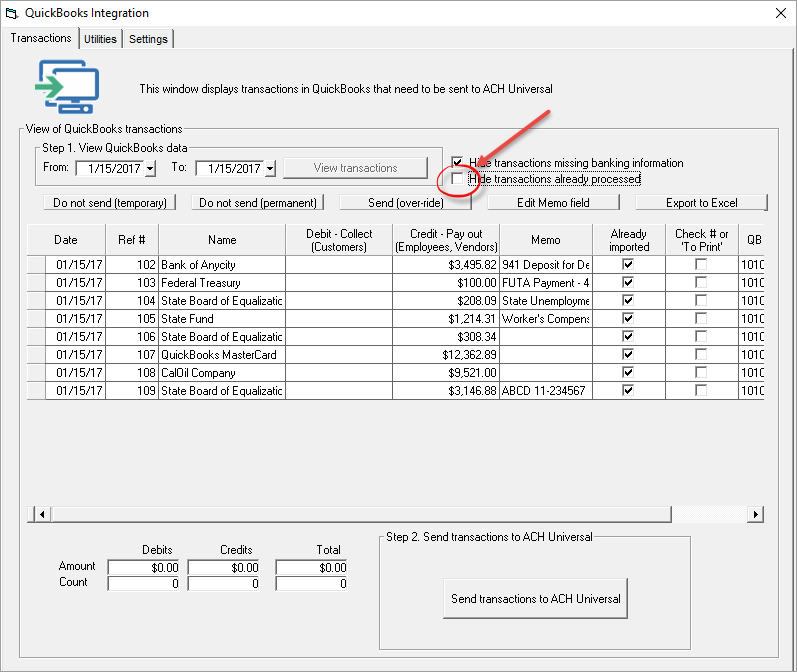This screenshot has height=672, width=797.
Task: Toggle Already imported for State Fund row
Action: (x=628, y=318)
